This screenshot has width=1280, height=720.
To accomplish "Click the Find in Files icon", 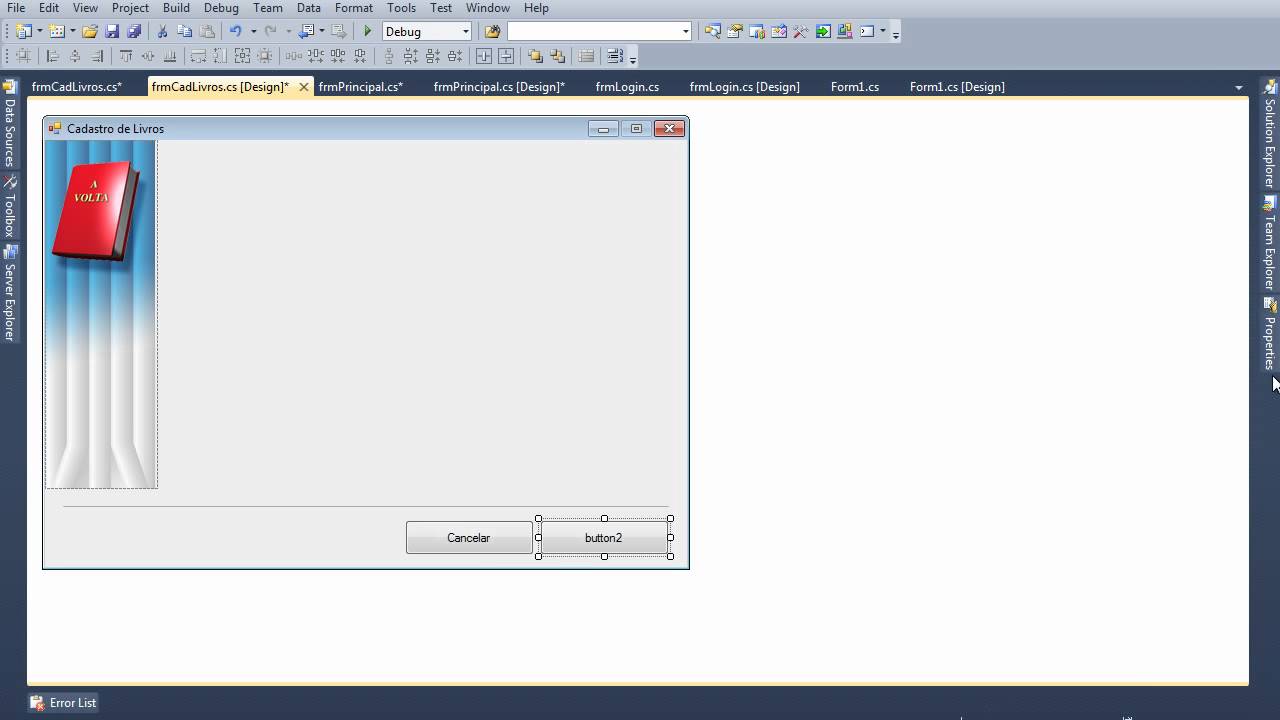I will (x=492, y=31).
